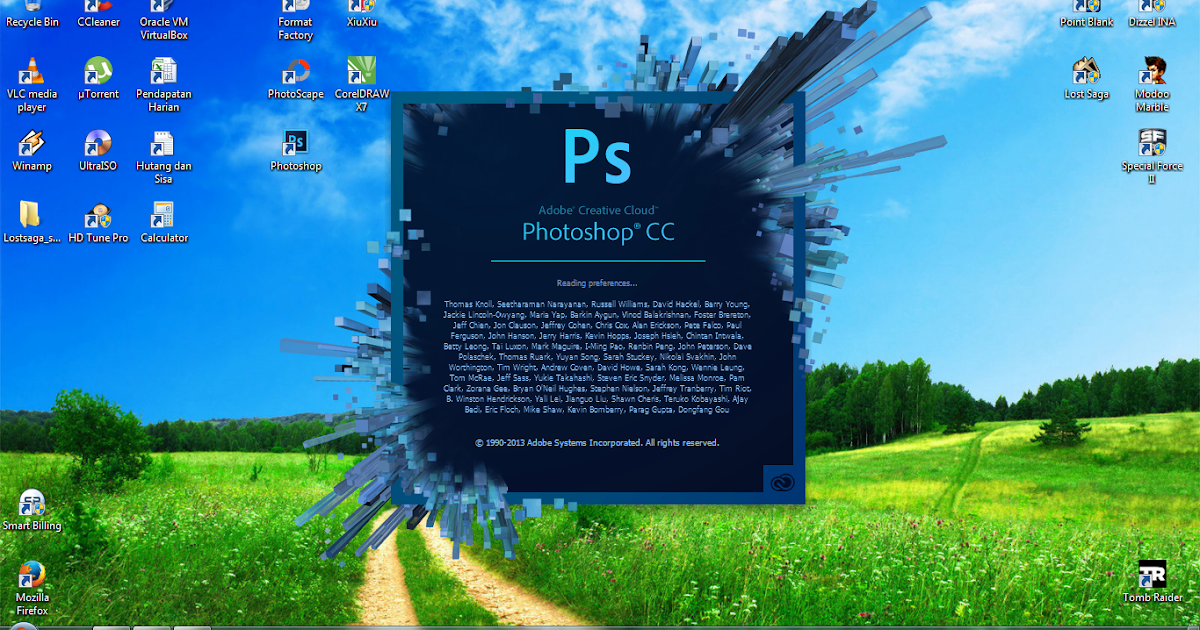Image resolution: width=1200 pixels, height=630 pixels.
Task: Select the Smart Billing shortcut
Action: pyautogui.click(x=32, y=510)
